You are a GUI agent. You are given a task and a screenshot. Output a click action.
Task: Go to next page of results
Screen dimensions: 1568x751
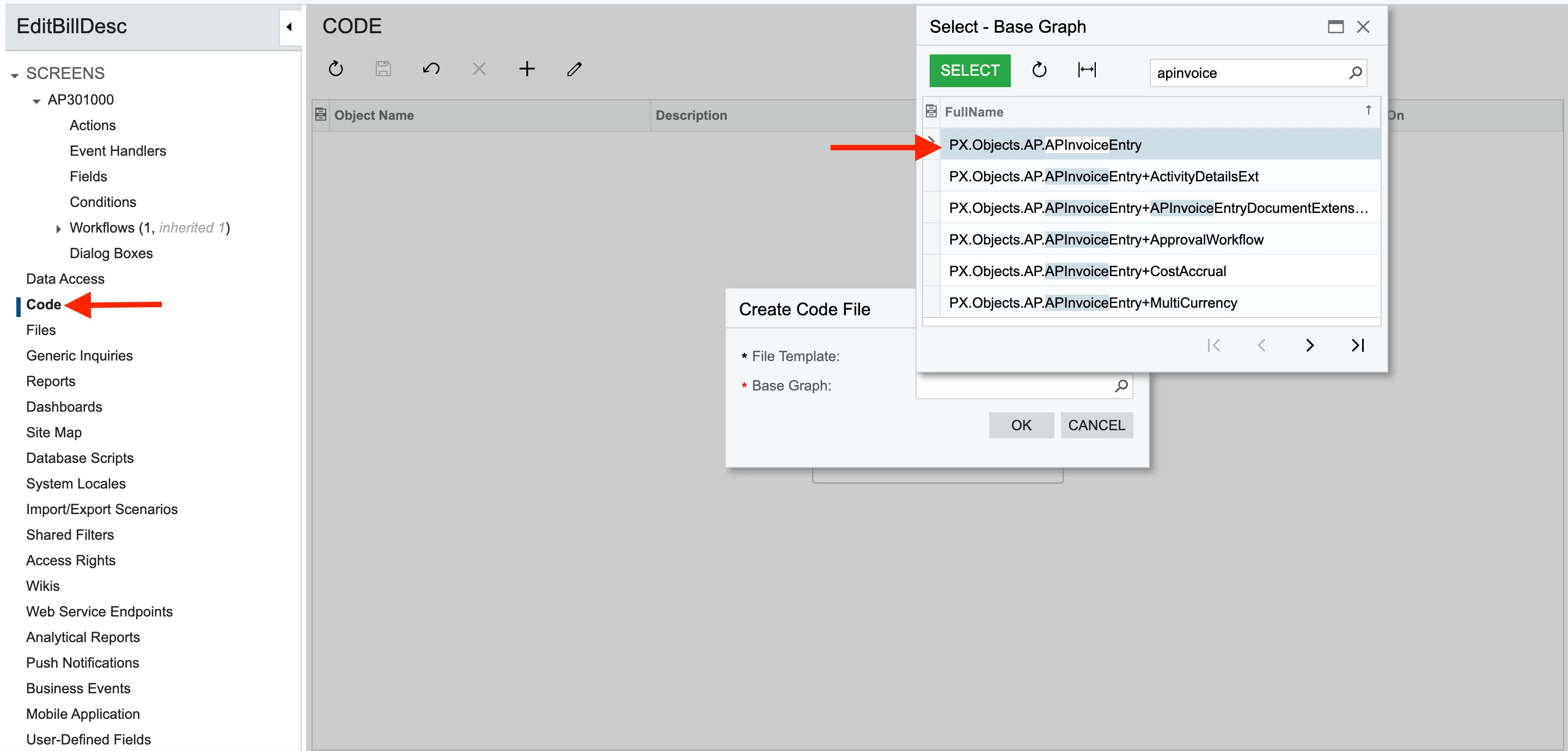pyautogui.click(x=1309, y=346)
